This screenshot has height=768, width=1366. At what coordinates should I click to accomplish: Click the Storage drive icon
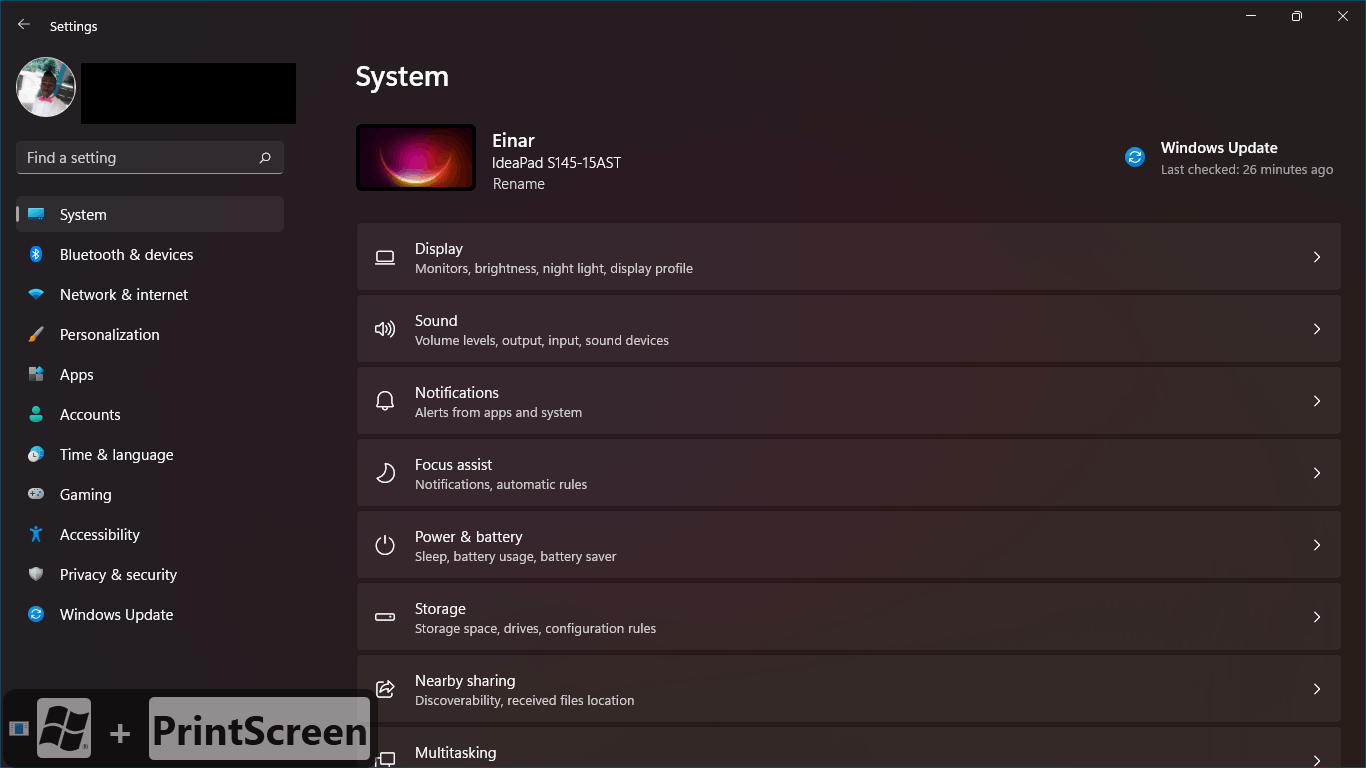385,617
